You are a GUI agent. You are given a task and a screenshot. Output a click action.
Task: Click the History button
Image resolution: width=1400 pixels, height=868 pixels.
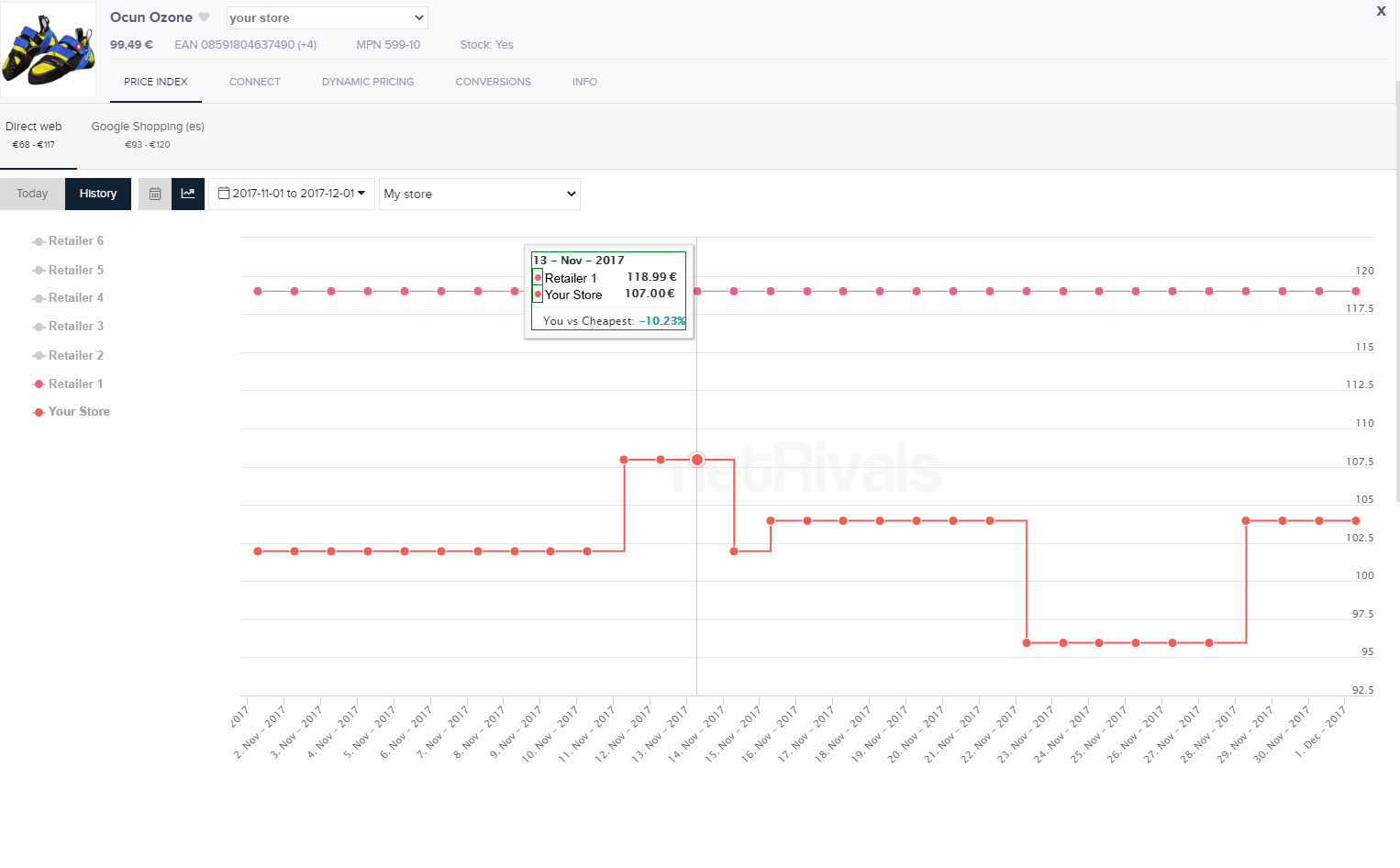coord(98,194)
